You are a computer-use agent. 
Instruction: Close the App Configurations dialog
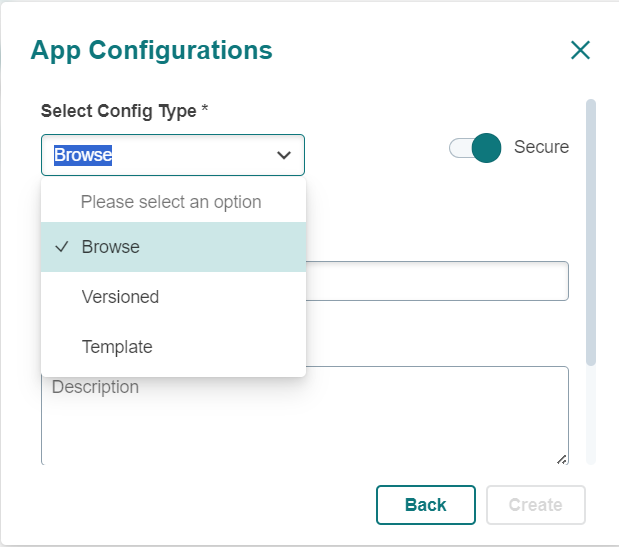[x=580, y=50]
